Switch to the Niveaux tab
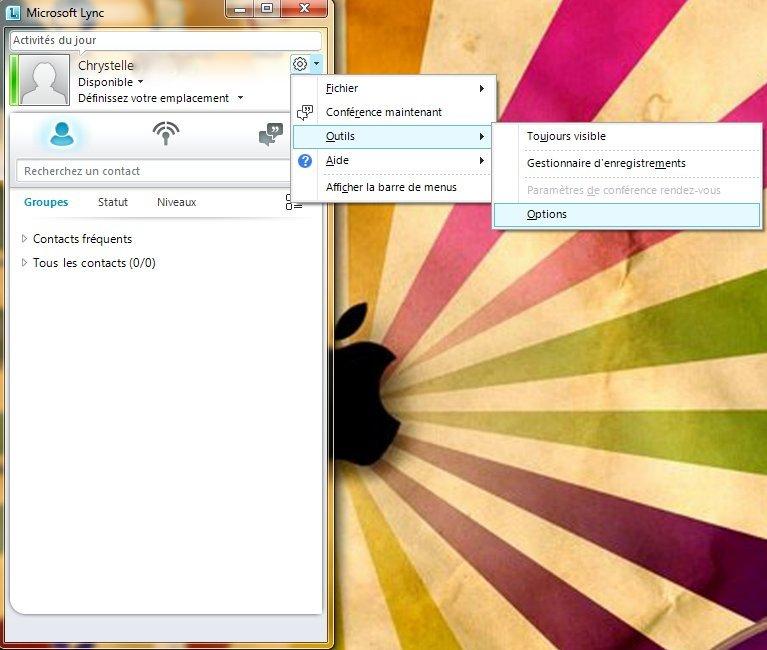 177,202
